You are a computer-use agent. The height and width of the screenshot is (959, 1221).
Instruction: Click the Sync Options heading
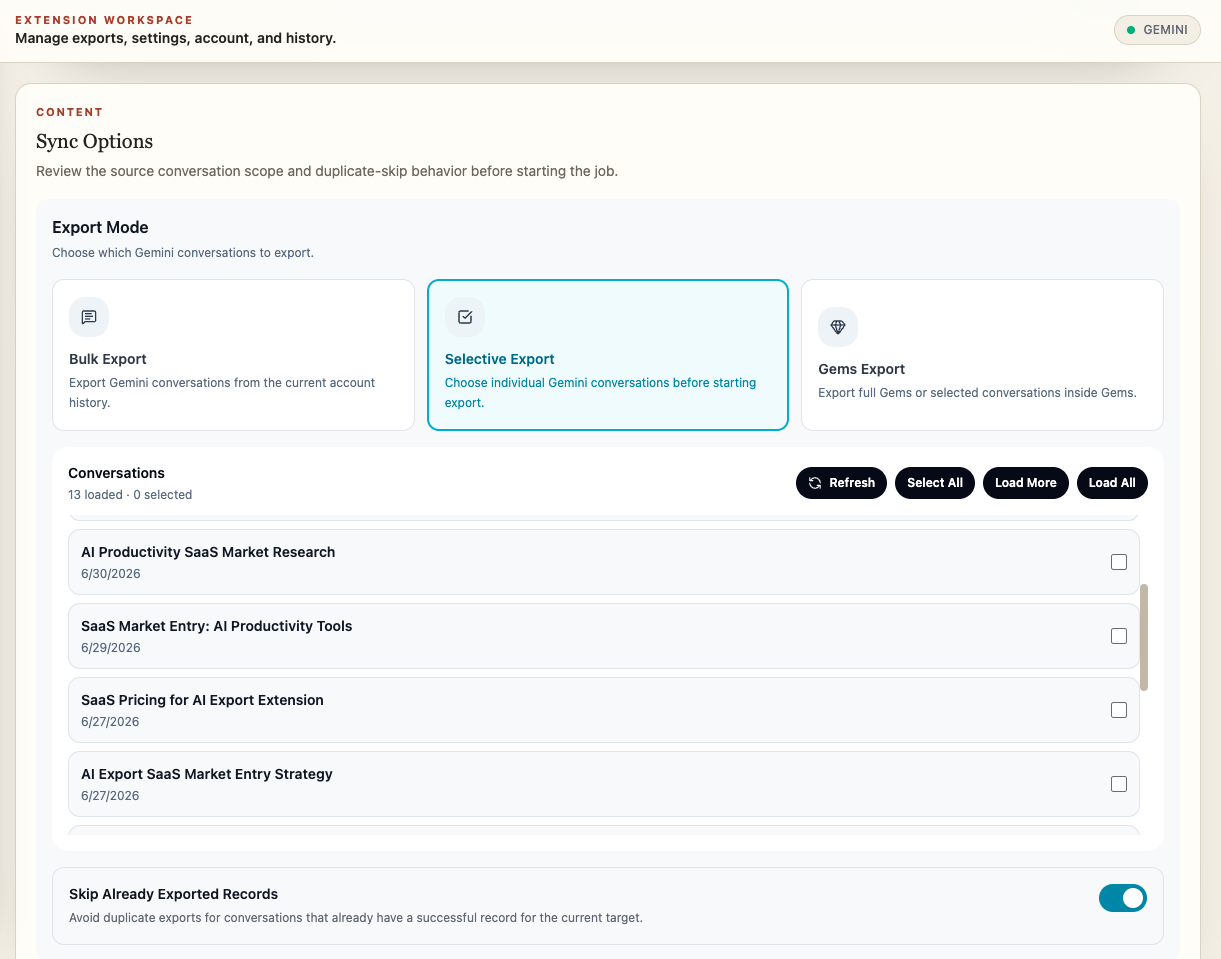coord(94,141)
